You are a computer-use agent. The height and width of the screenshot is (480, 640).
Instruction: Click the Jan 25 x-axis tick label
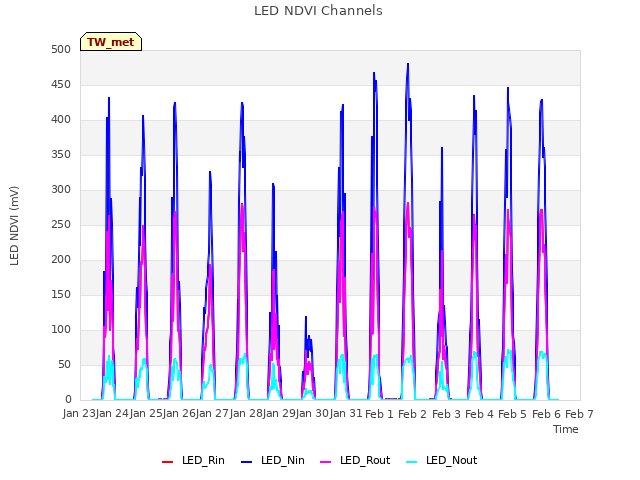tap(146, 414)
